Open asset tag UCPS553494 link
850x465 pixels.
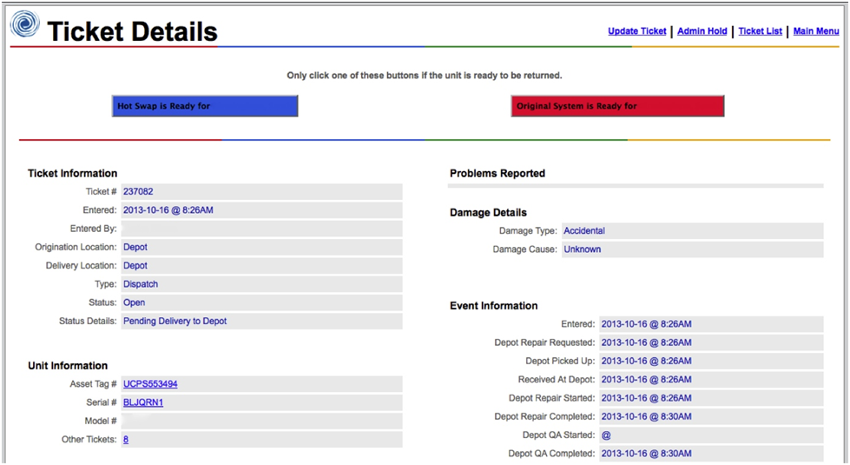pos(150,384)
